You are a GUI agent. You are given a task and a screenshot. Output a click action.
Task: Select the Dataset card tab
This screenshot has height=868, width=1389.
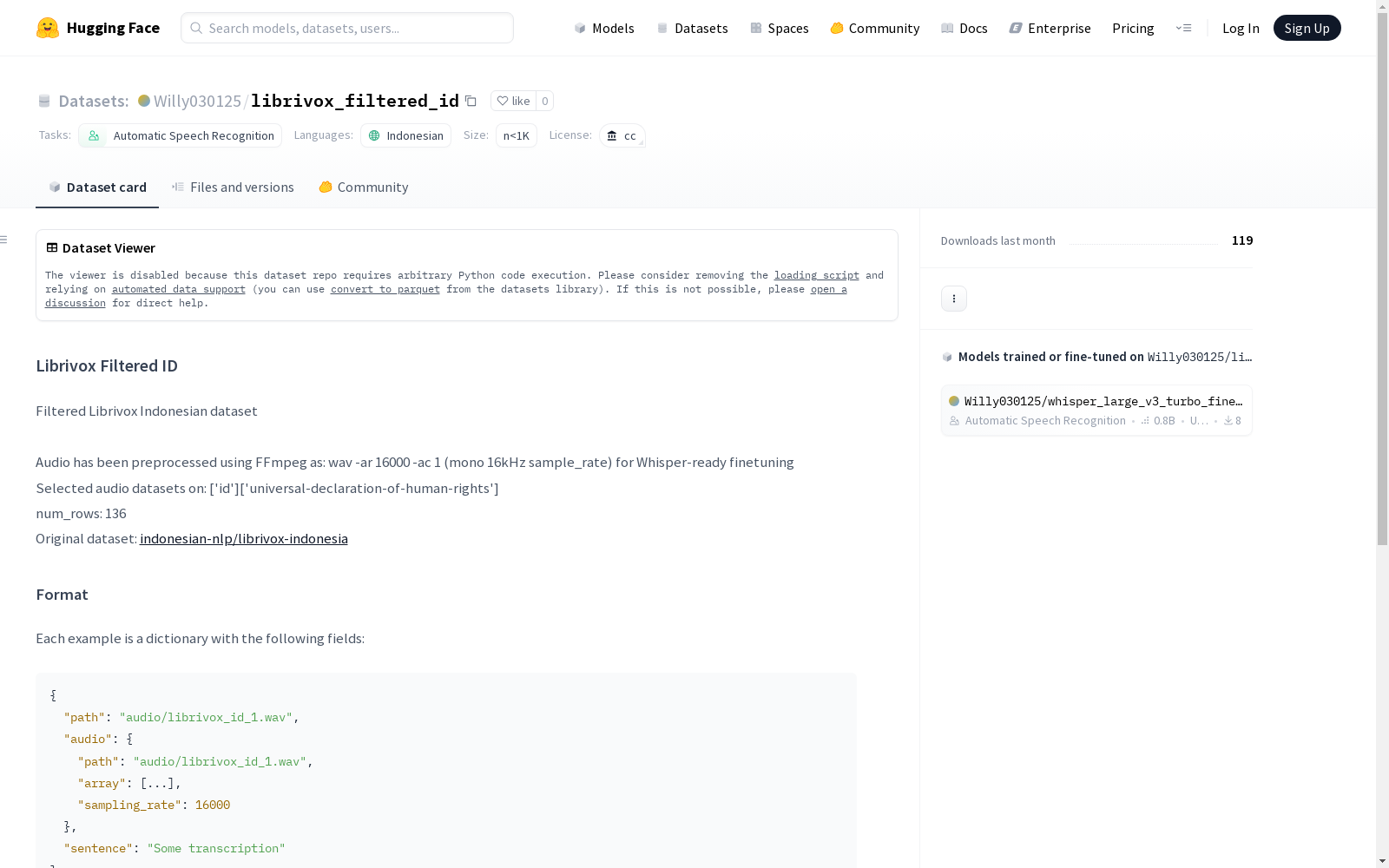click(97, 187)
